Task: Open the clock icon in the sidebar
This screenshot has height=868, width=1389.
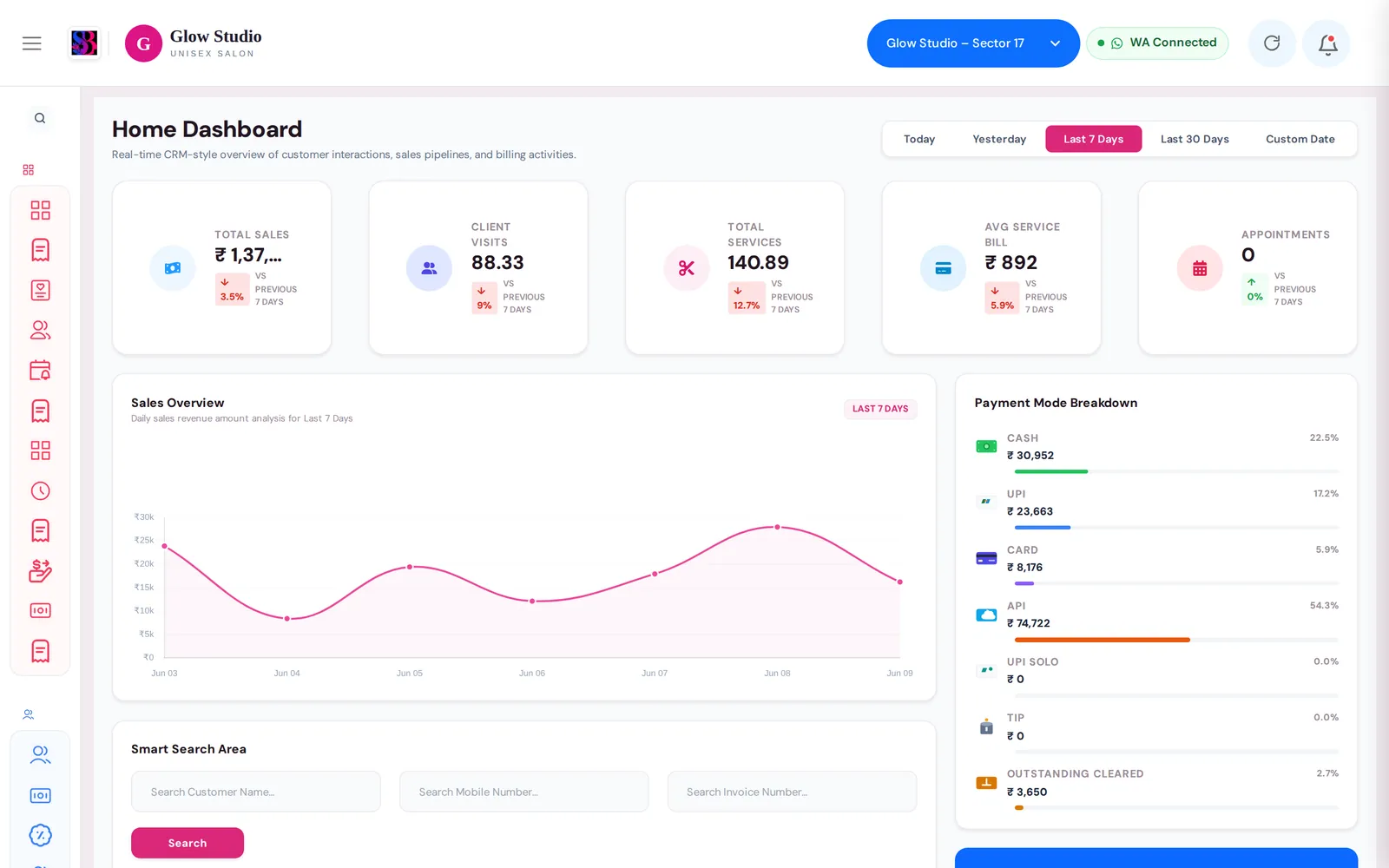Action: coord(40,490)
